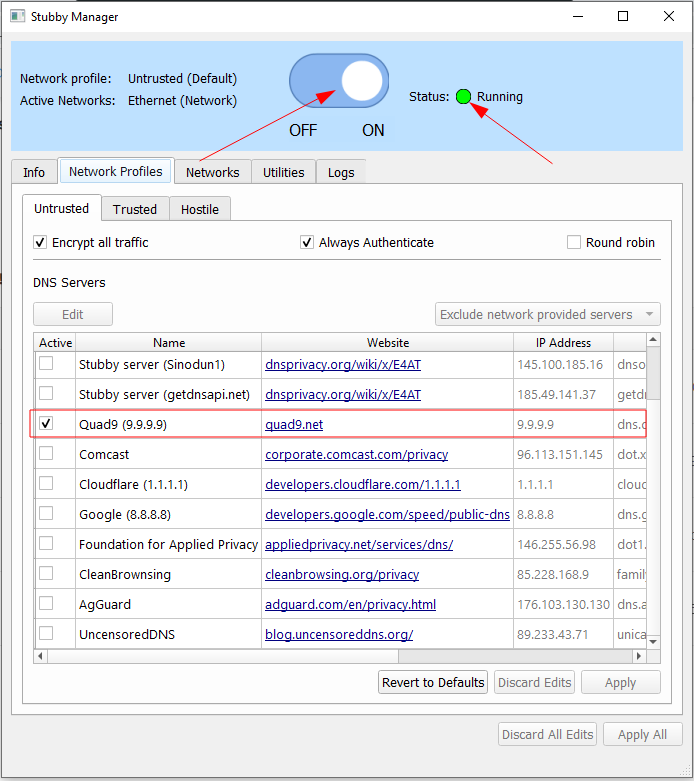Toggle the Stubby ON/OFF switch
The height and width of the screenshot is (781, 694).
pos(339,81)
